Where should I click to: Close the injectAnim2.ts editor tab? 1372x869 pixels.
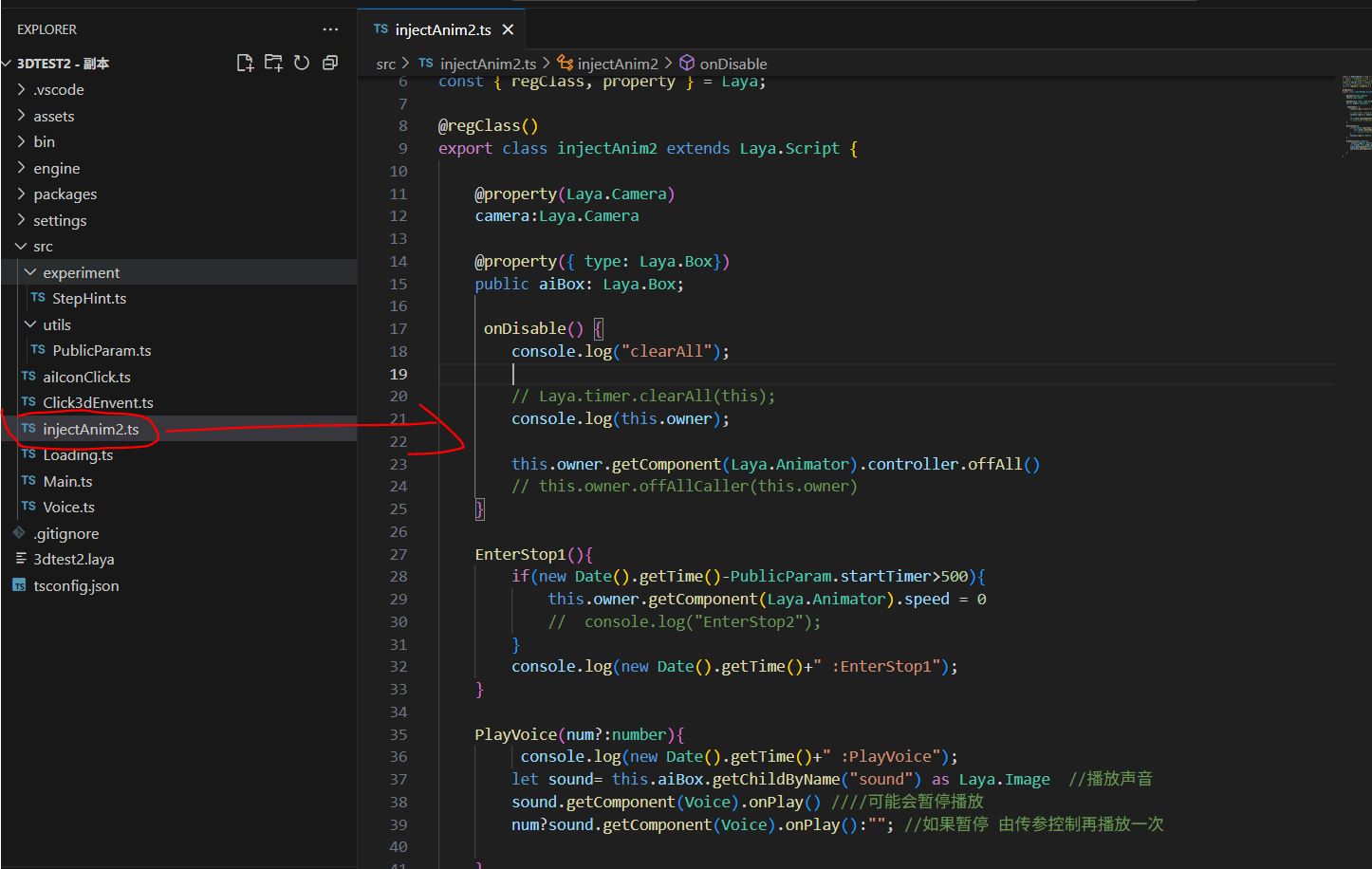[508, 29]
